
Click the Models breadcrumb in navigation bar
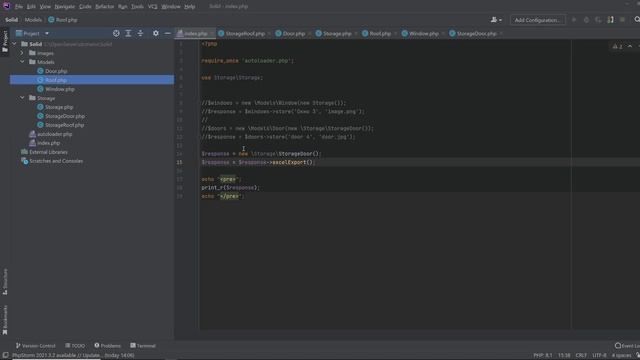33,20
